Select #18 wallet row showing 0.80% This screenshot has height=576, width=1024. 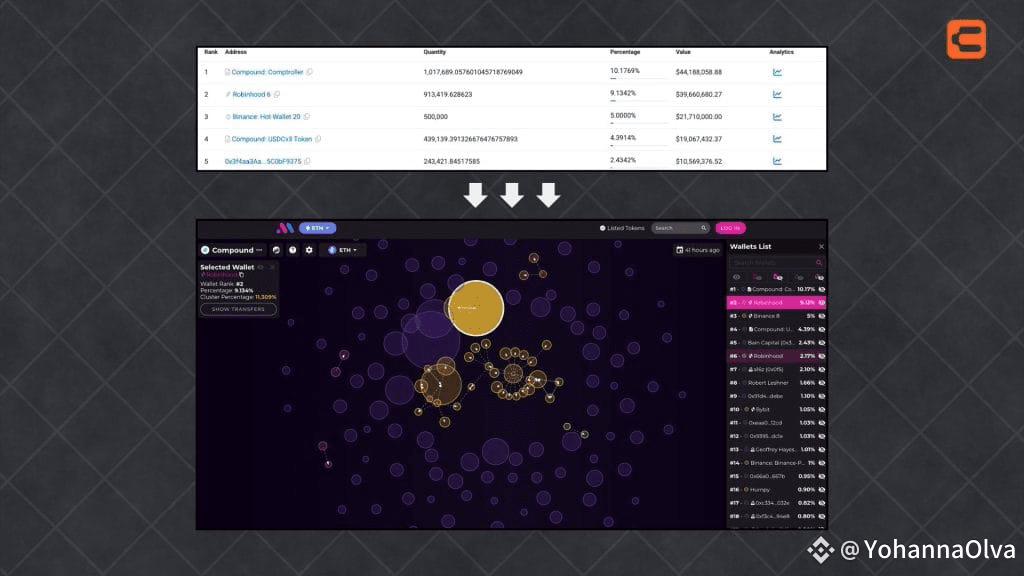coord(776,517)
